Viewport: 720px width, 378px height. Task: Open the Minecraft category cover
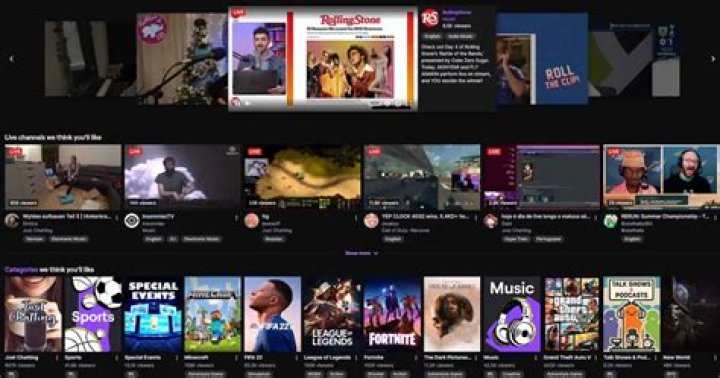(213, 314)
